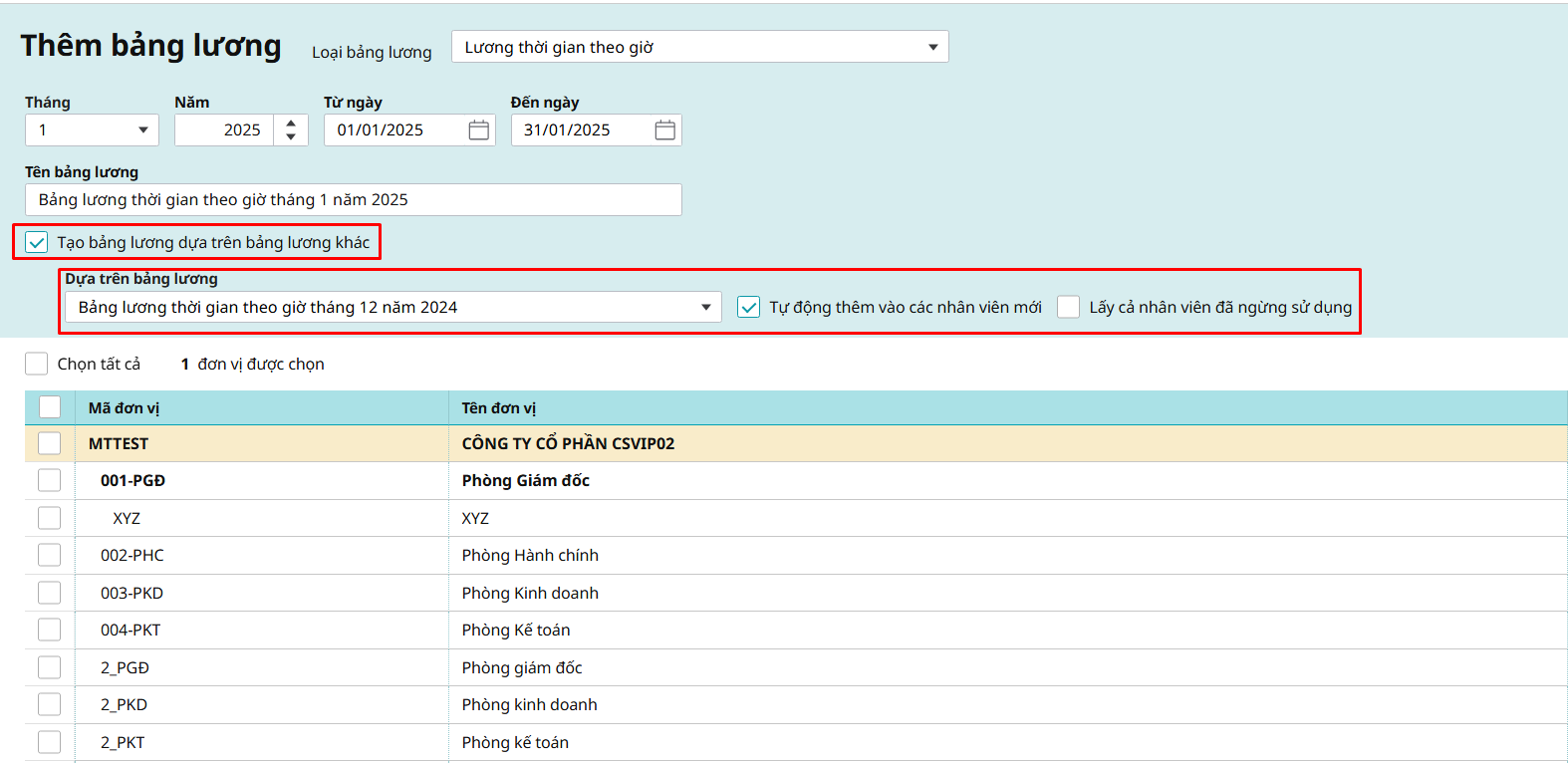The image size is (1568, 763).
Task: Sort by the Mã đơn vị column header
Action: pyautogui.click(x=124, y=408)
